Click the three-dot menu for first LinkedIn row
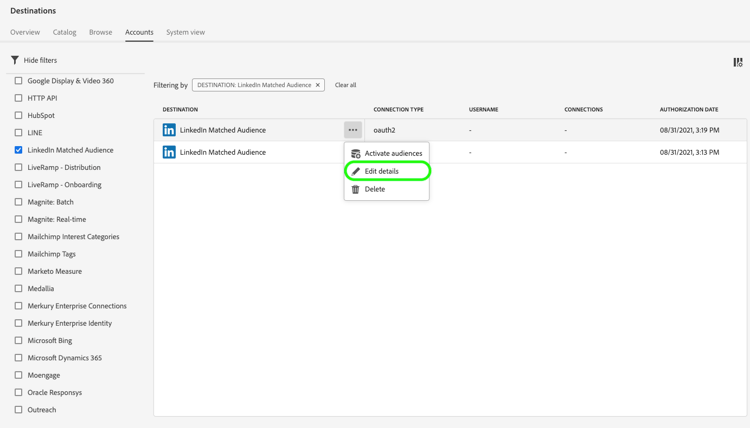This screenshot has height=428, width=750. [x=353, y=130]
